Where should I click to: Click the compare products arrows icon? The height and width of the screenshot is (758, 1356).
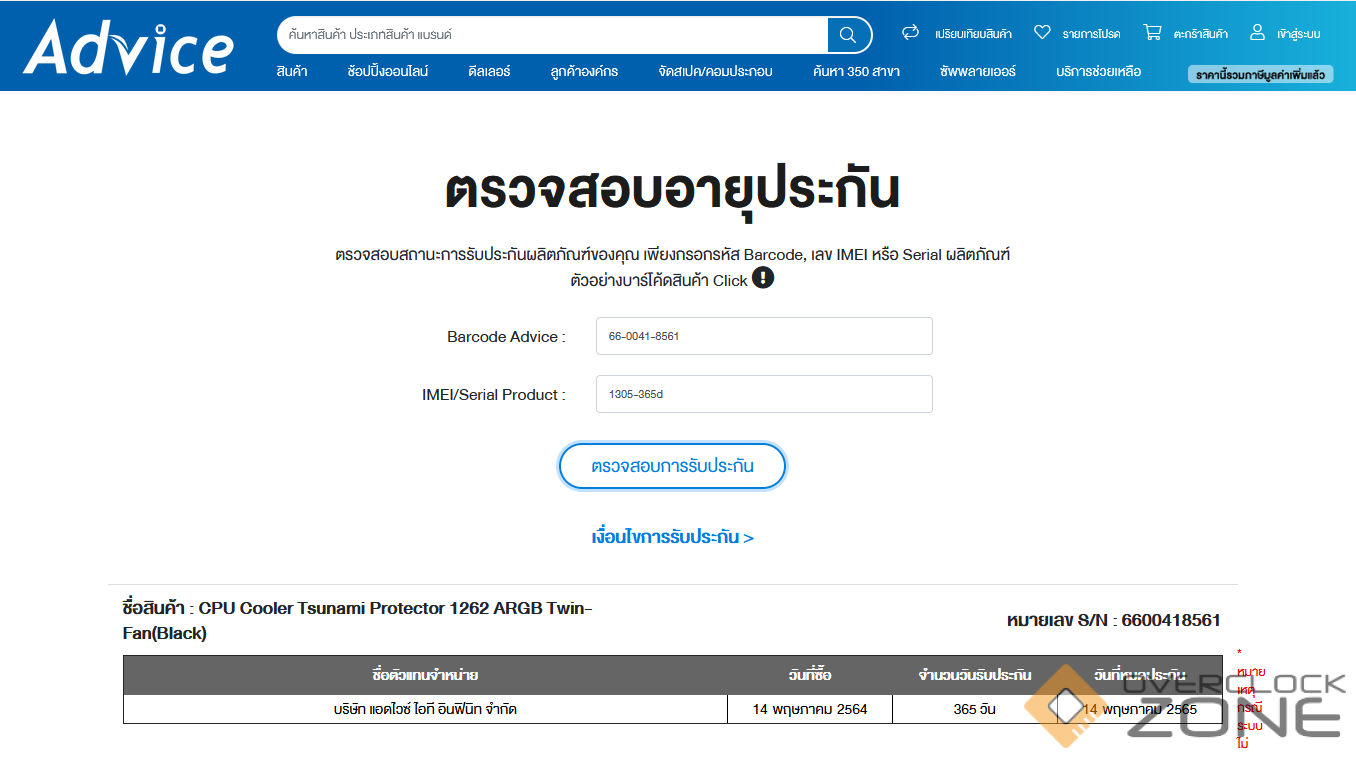(910, 33)
